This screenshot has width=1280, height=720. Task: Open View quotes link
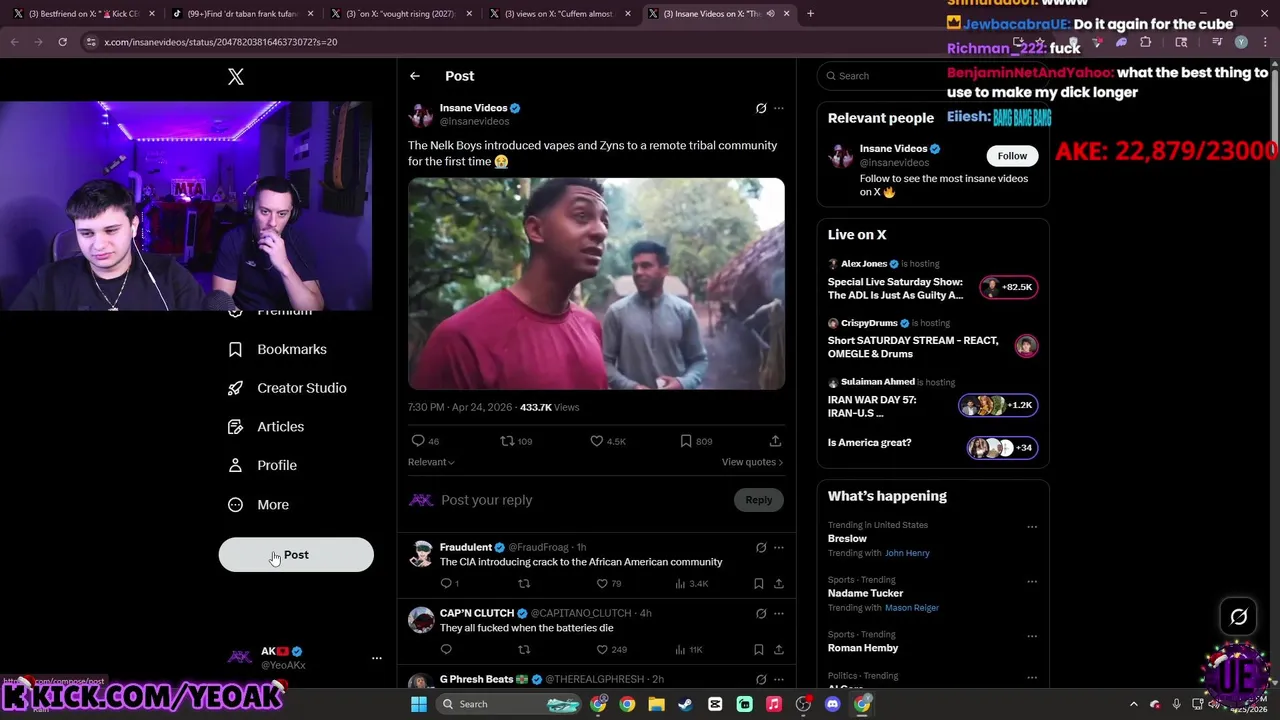pyautogui.click(x=752, y=462)
